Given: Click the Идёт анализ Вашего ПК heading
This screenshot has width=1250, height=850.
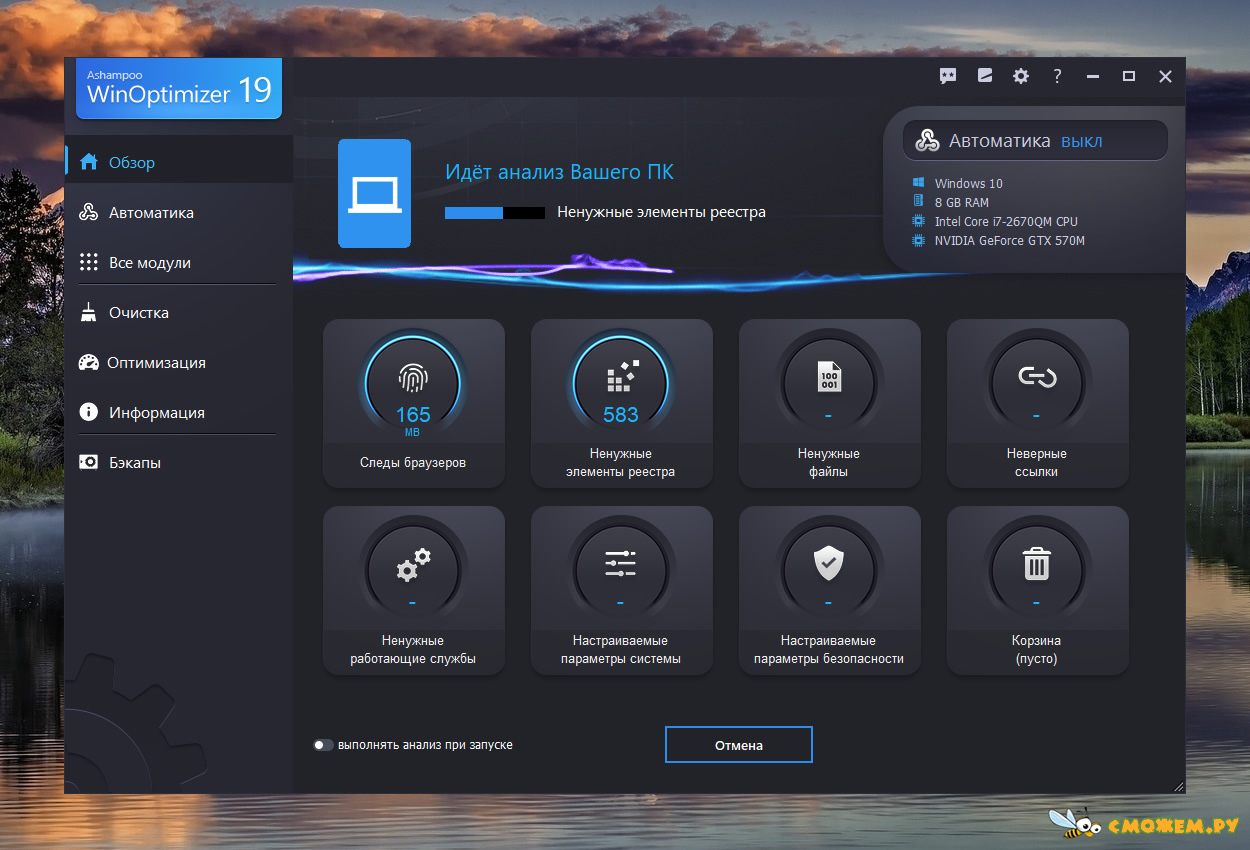Looking at the screenshot, I should [x=559, y=172].
